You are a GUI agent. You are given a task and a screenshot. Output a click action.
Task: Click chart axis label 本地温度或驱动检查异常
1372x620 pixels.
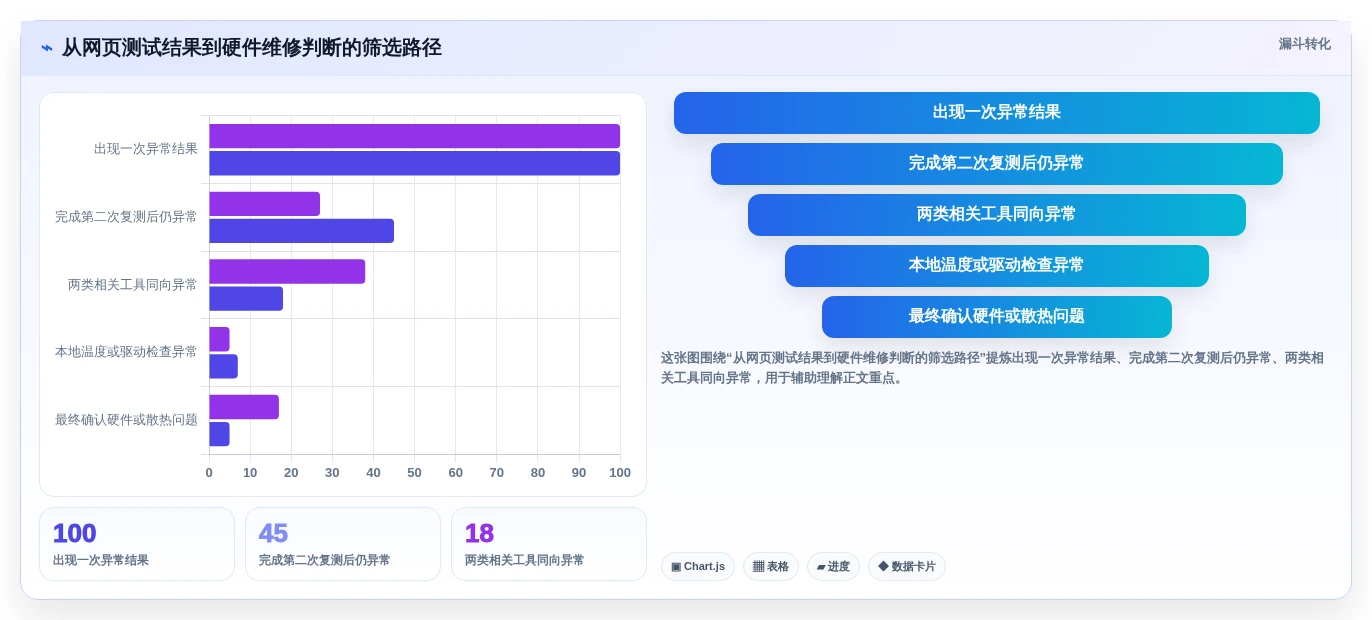(126, 352)
